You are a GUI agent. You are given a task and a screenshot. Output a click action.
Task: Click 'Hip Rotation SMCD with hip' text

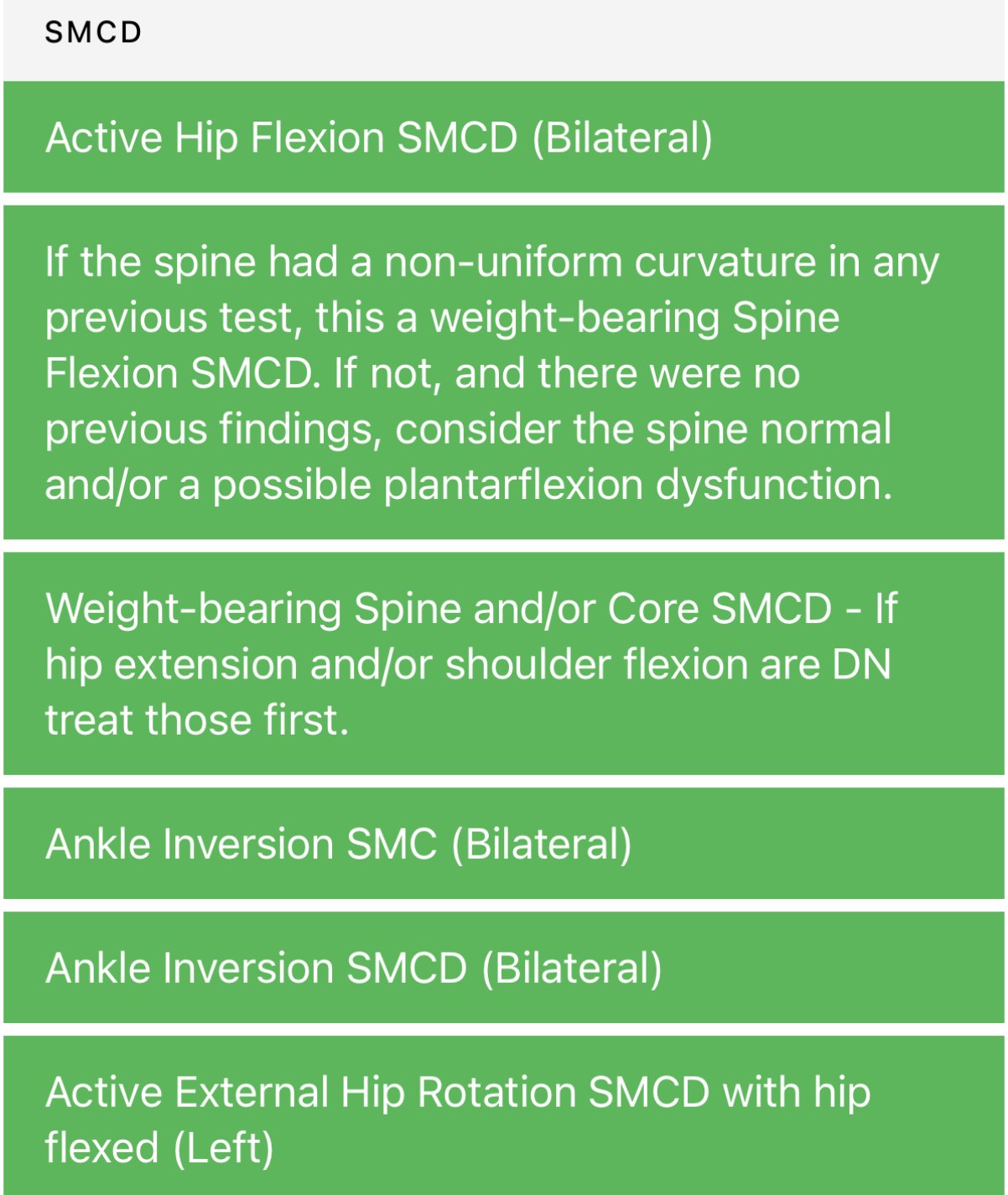pos(605,1093)
